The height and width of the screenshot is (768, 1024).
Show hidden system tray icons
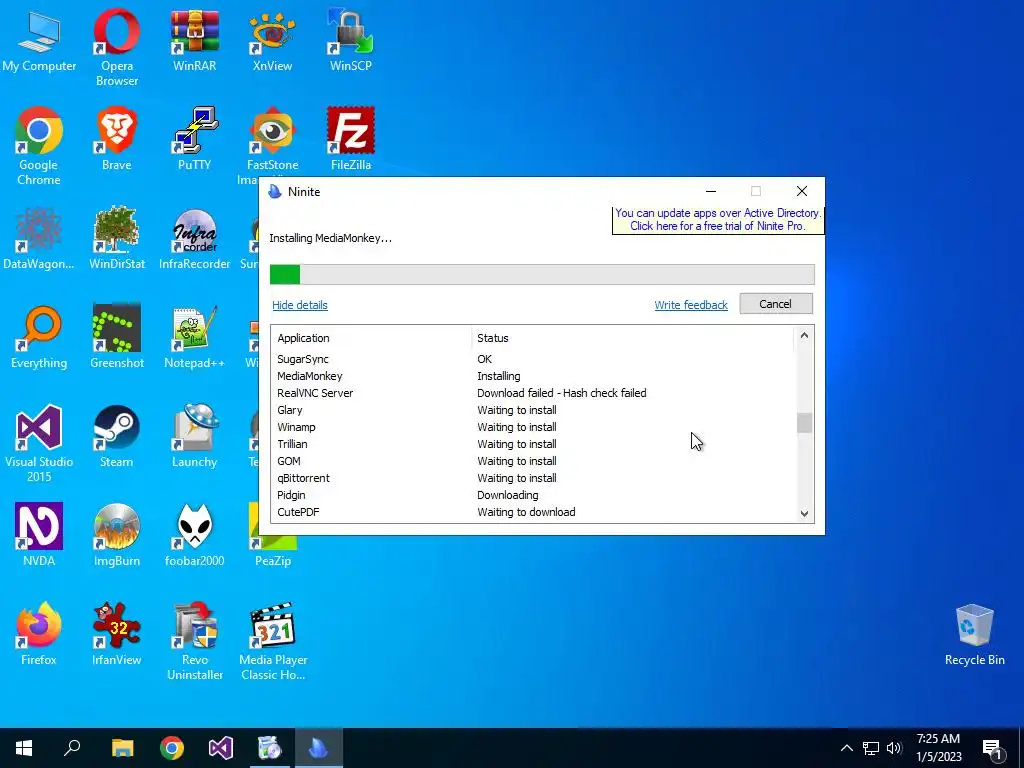coord(846,748)
